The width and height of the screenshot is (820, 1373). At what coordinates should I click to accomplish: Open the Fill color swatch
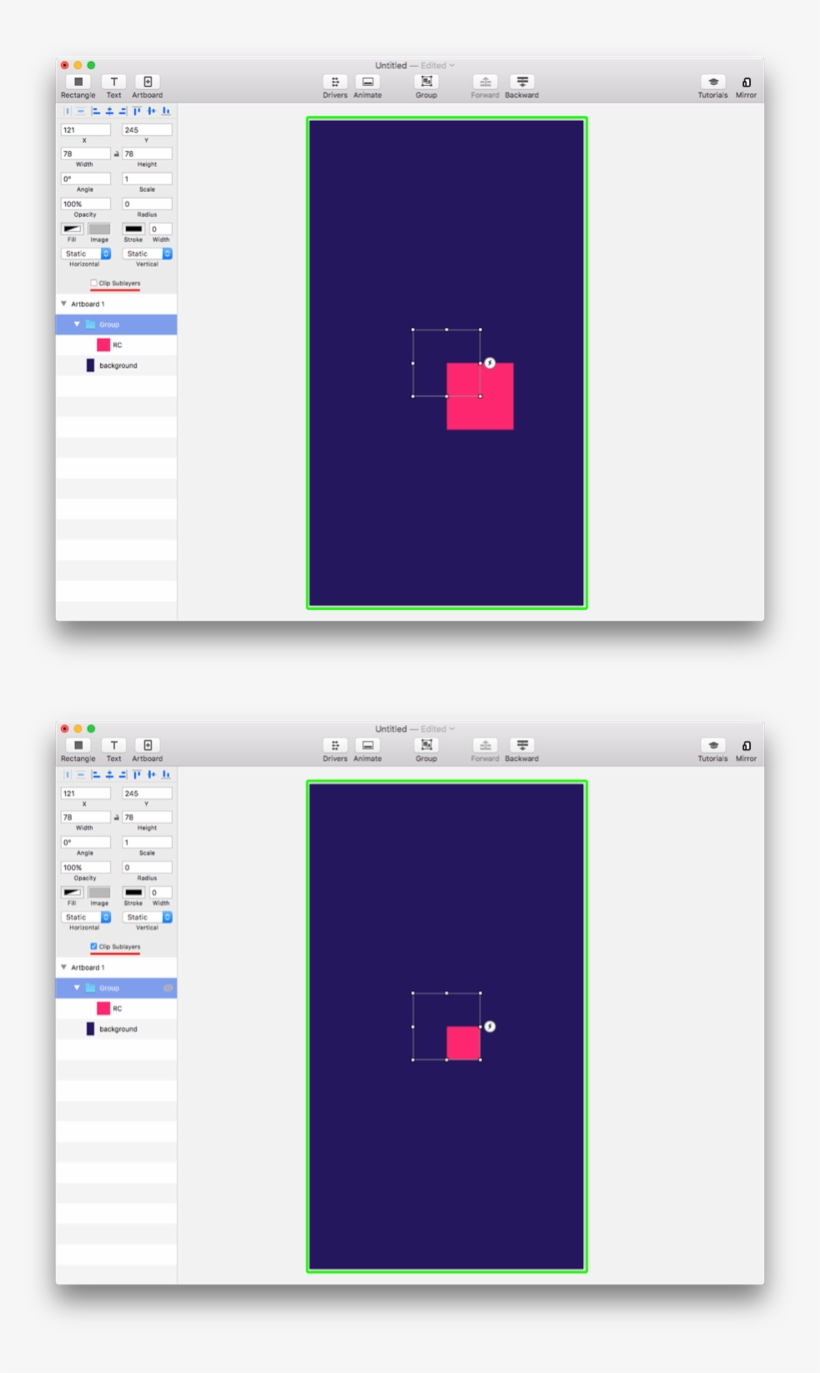pyautogui.click(x=72, y=229)
